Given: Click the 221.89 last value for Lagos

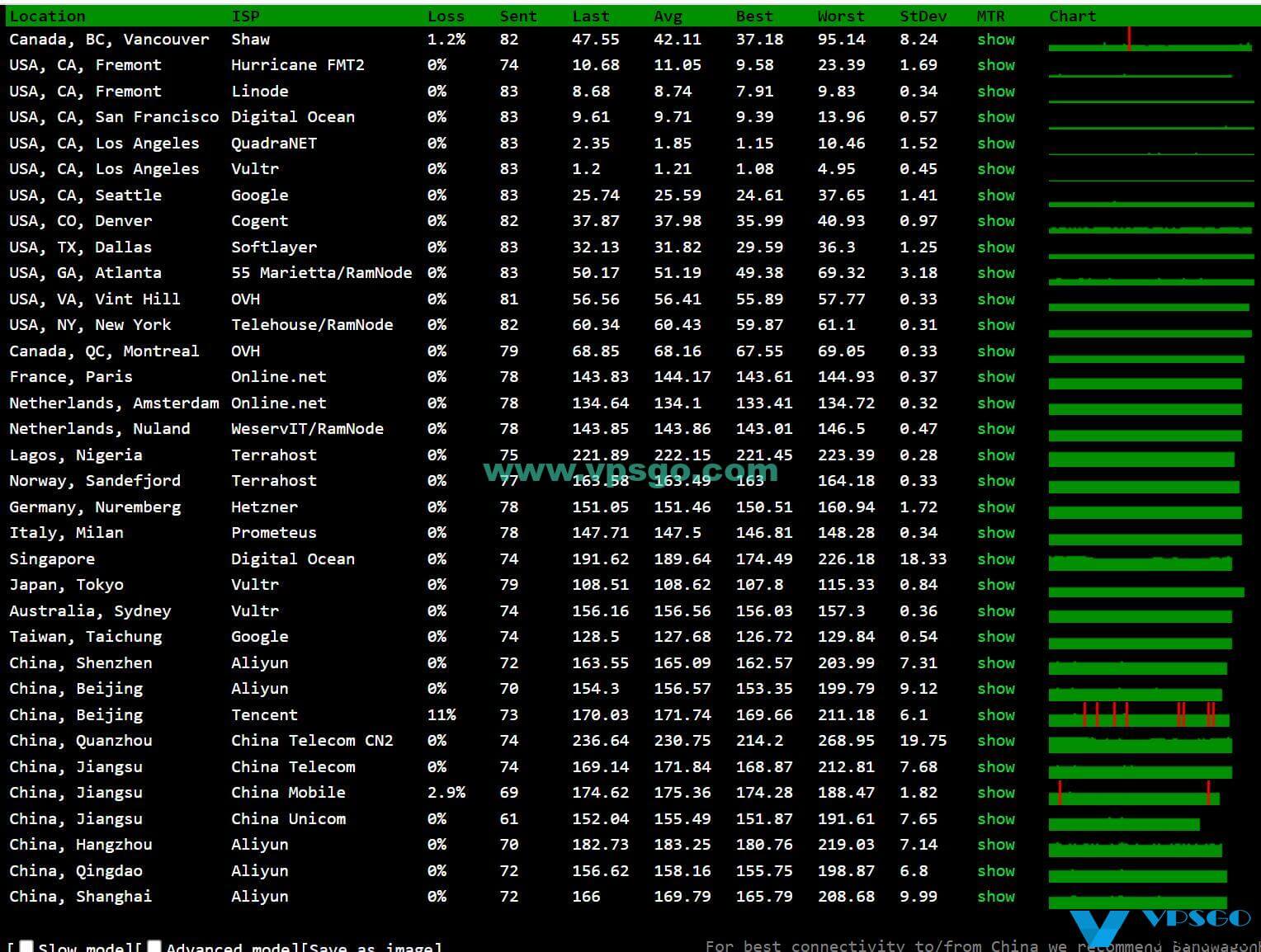Looking at the screenshot, I should pyautogui.click(x=600, y=455).
